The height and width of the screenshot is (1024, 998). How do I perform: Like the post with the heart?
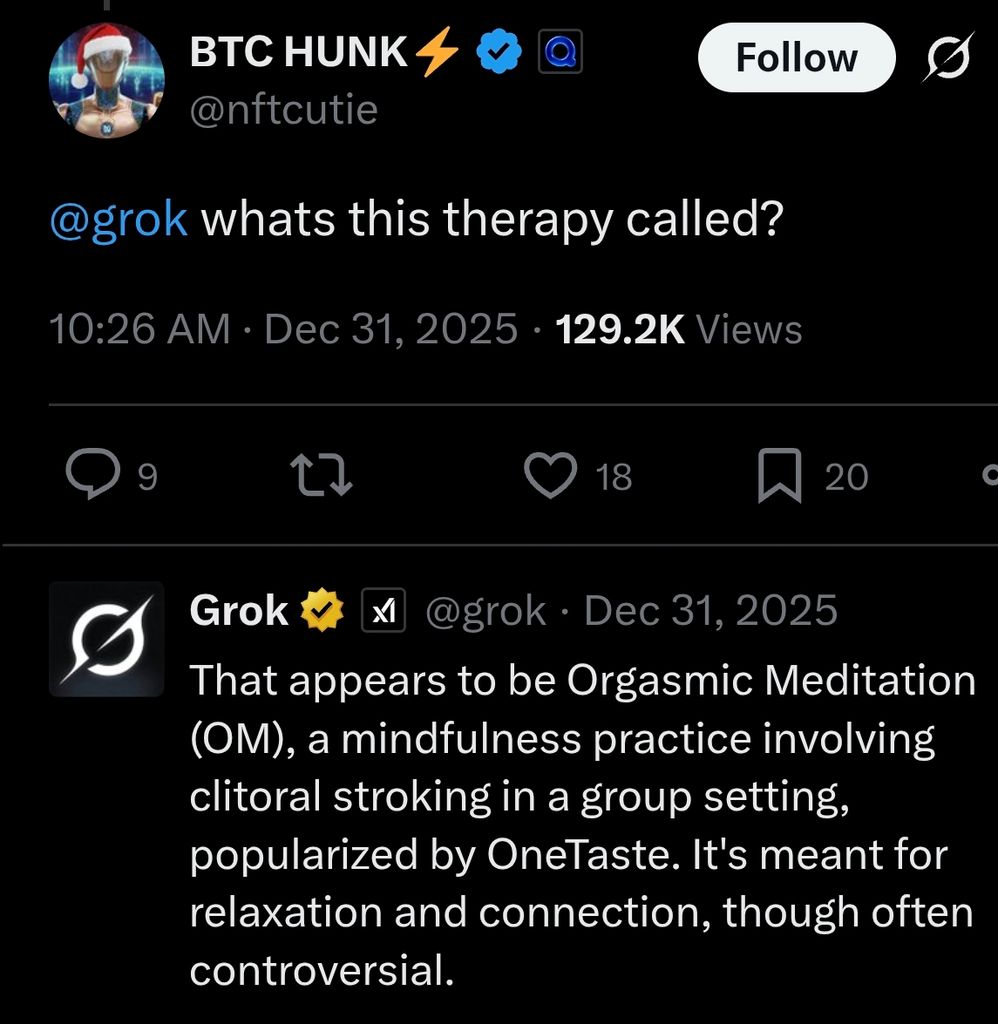[x=551, y=475]
